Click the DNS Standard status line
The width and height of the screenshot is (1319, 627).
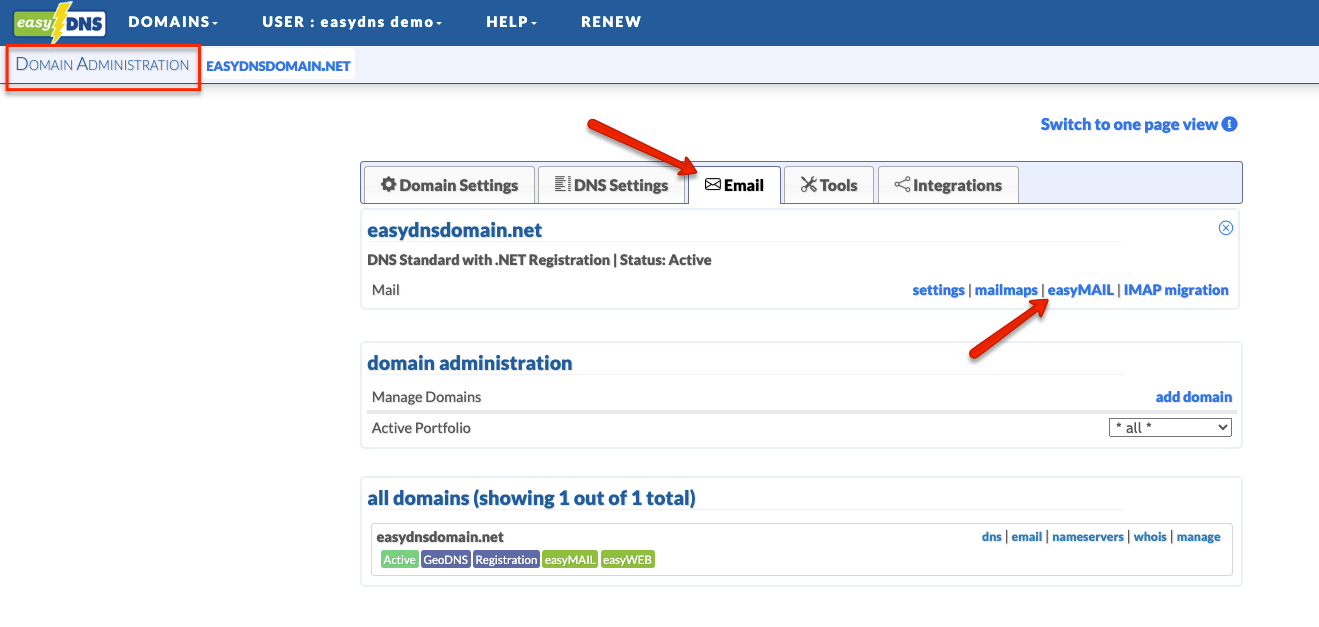(540, 260)
